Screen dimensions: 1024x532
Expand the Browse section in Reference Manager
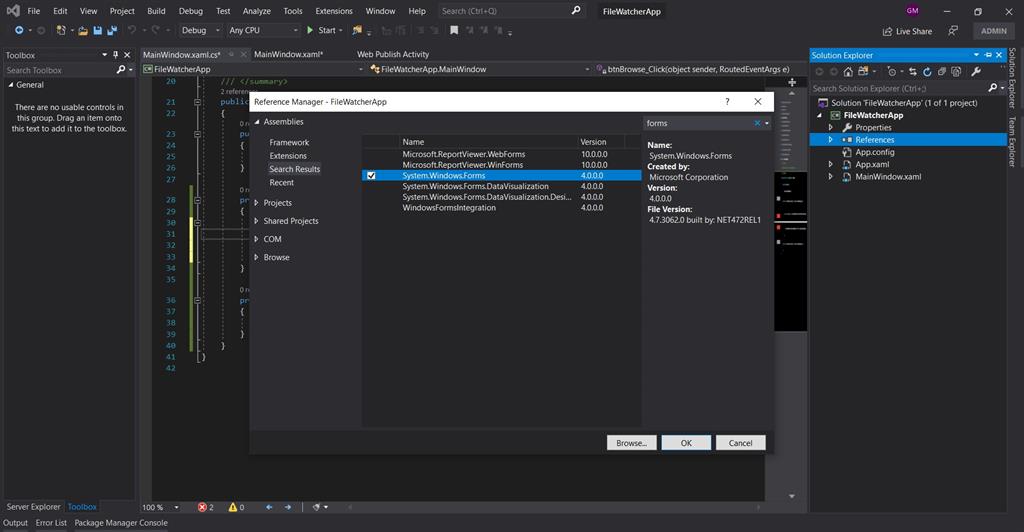[256, 258]
